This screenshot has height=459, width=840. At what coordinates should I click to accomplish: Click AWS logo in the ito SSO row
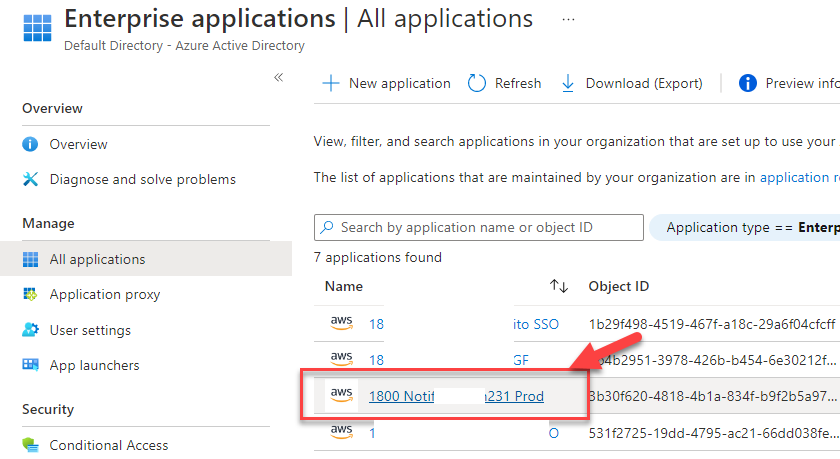(341, 323)
